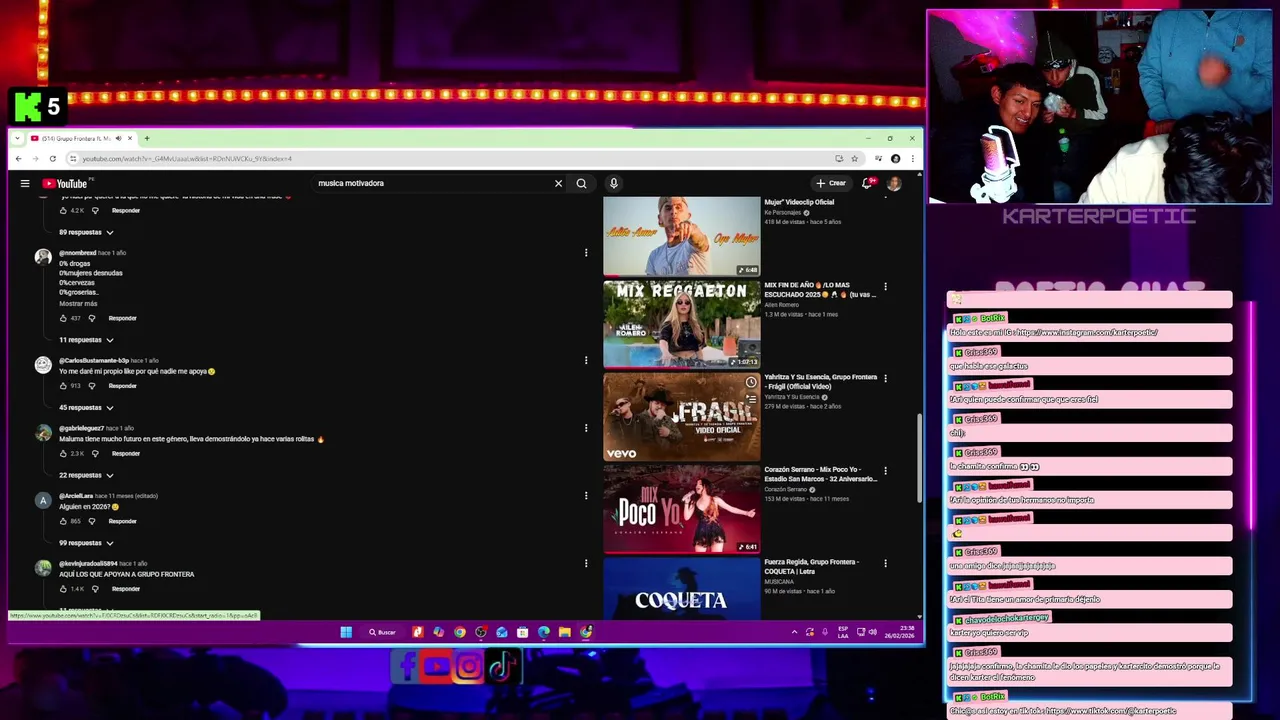
Task: Open OBS Studio from the taskbar
Action: point(481,632)
